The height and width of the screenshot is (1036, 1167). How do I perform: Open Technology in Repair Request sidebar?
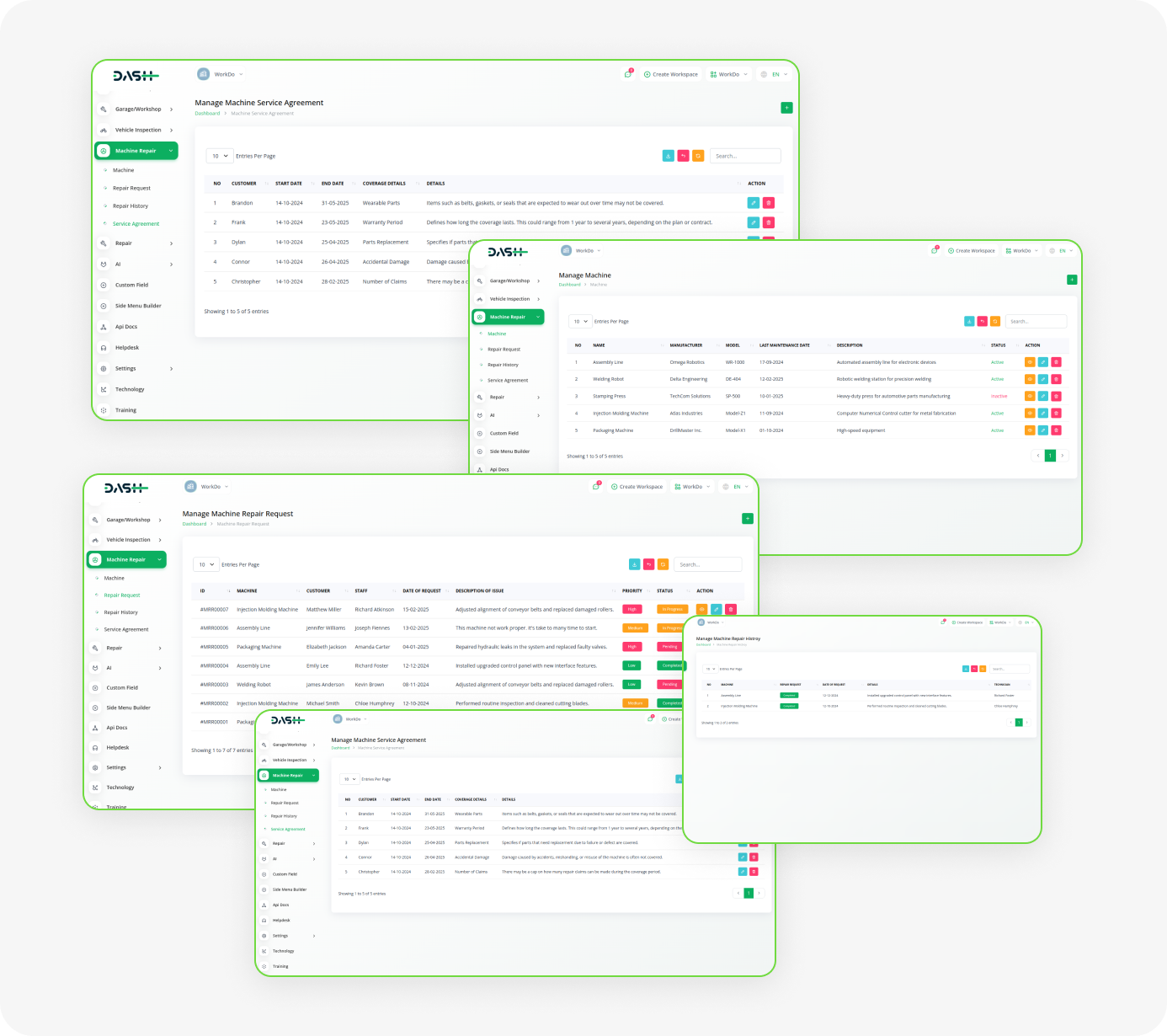(120, 788)
